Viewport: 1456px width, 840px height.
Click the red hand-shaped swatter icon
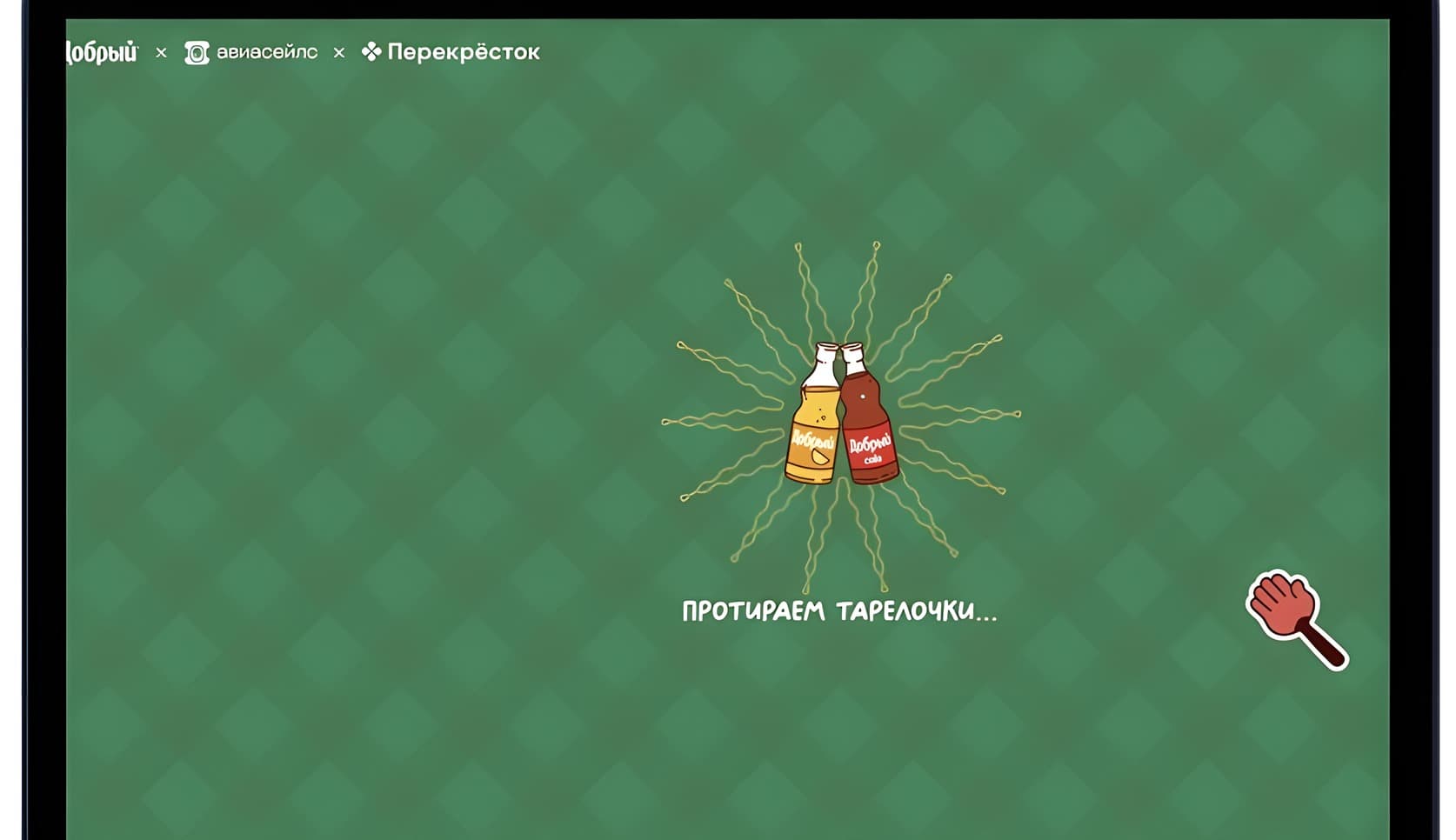pyautogui.click(x=1296, y=619)
